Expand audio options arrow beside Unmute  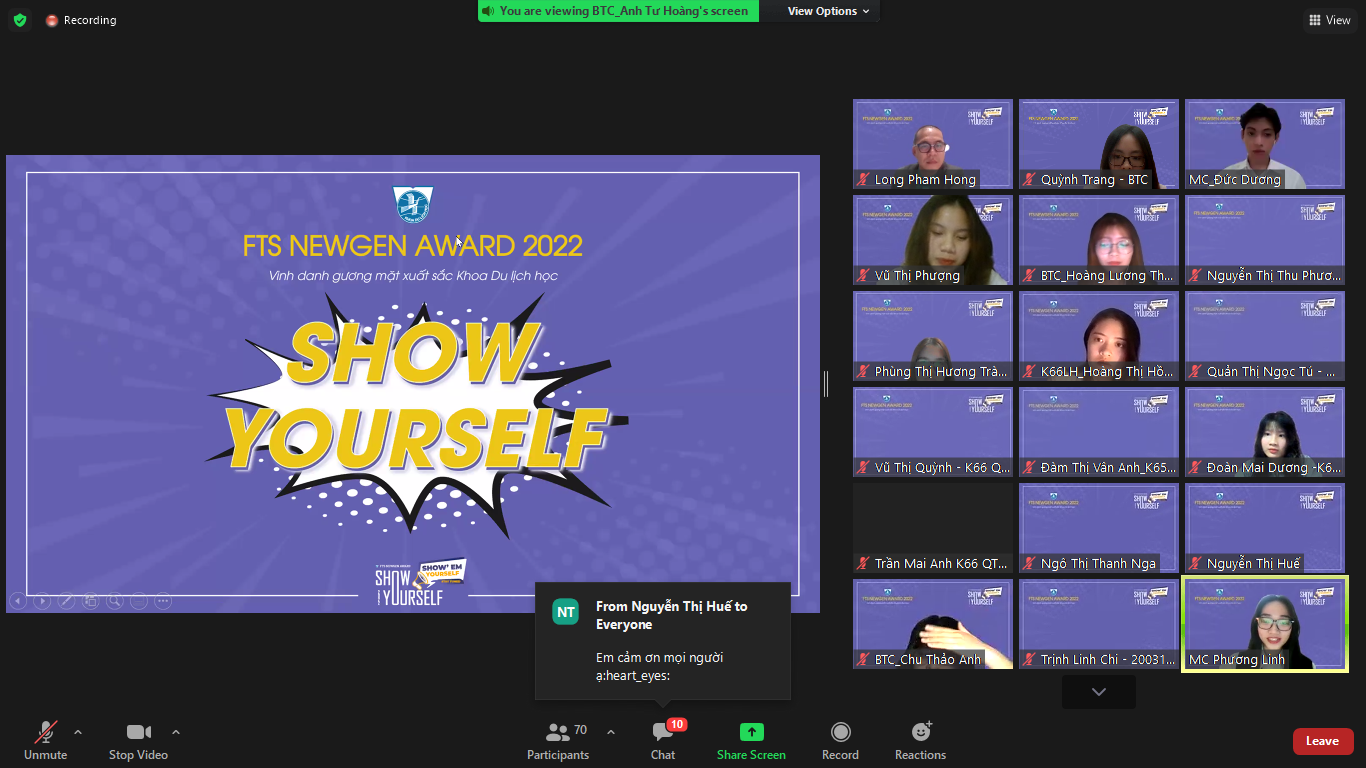78,732
